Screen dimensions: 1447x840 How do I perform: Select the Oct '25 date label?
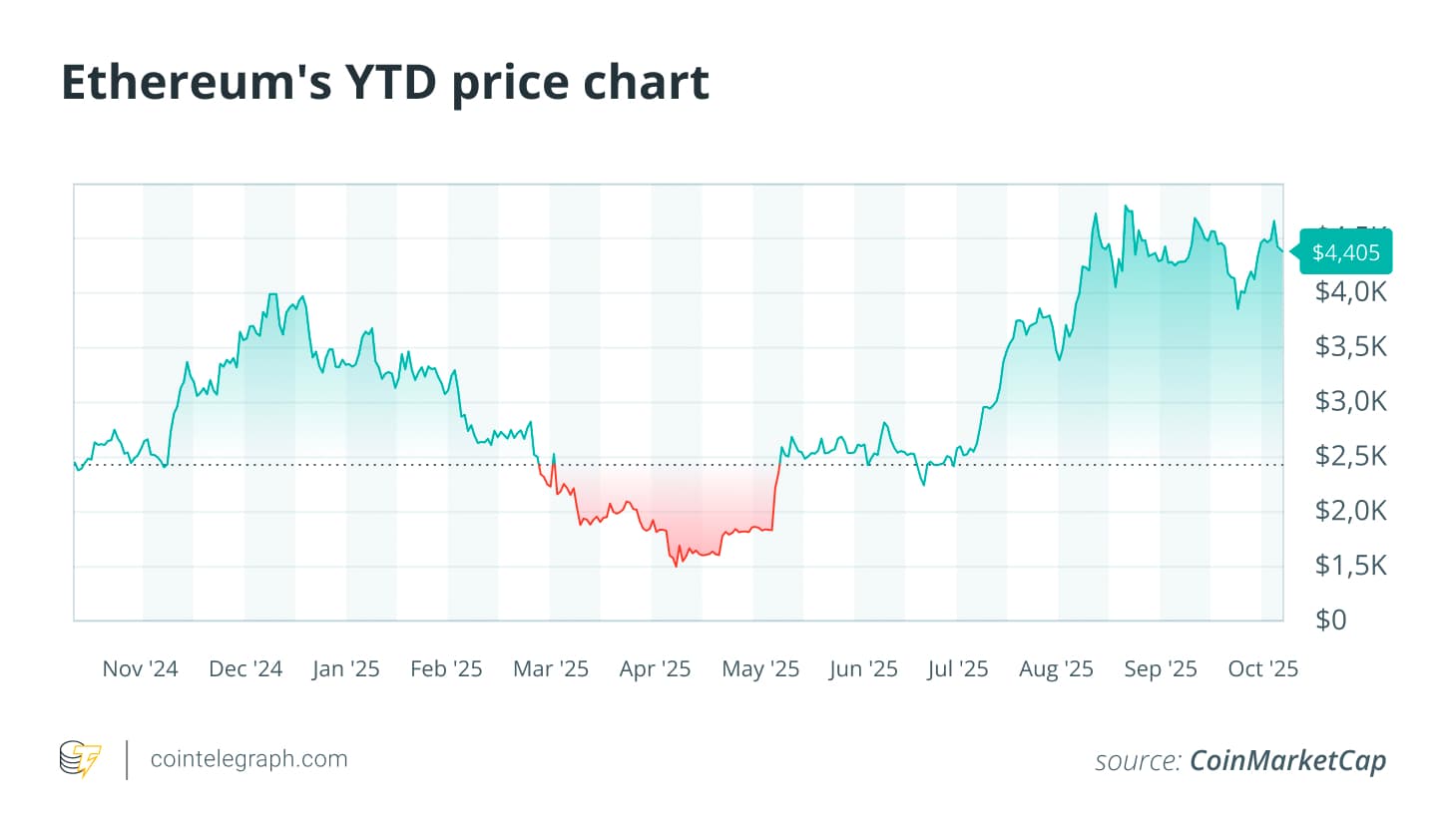point(1262,669)
